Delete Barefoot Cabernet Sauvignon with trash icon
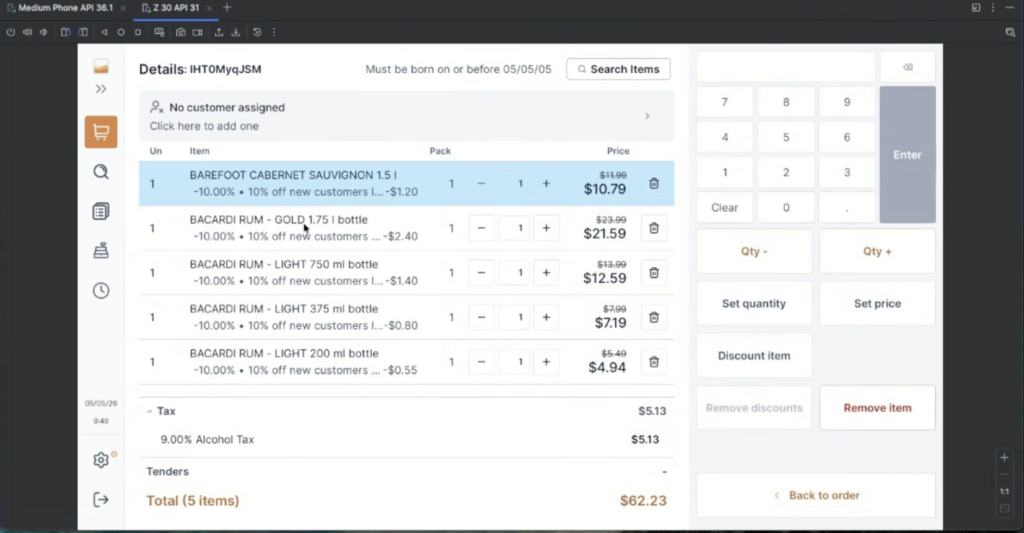The width and height of the screenshot is (1024, 533). 654,184
